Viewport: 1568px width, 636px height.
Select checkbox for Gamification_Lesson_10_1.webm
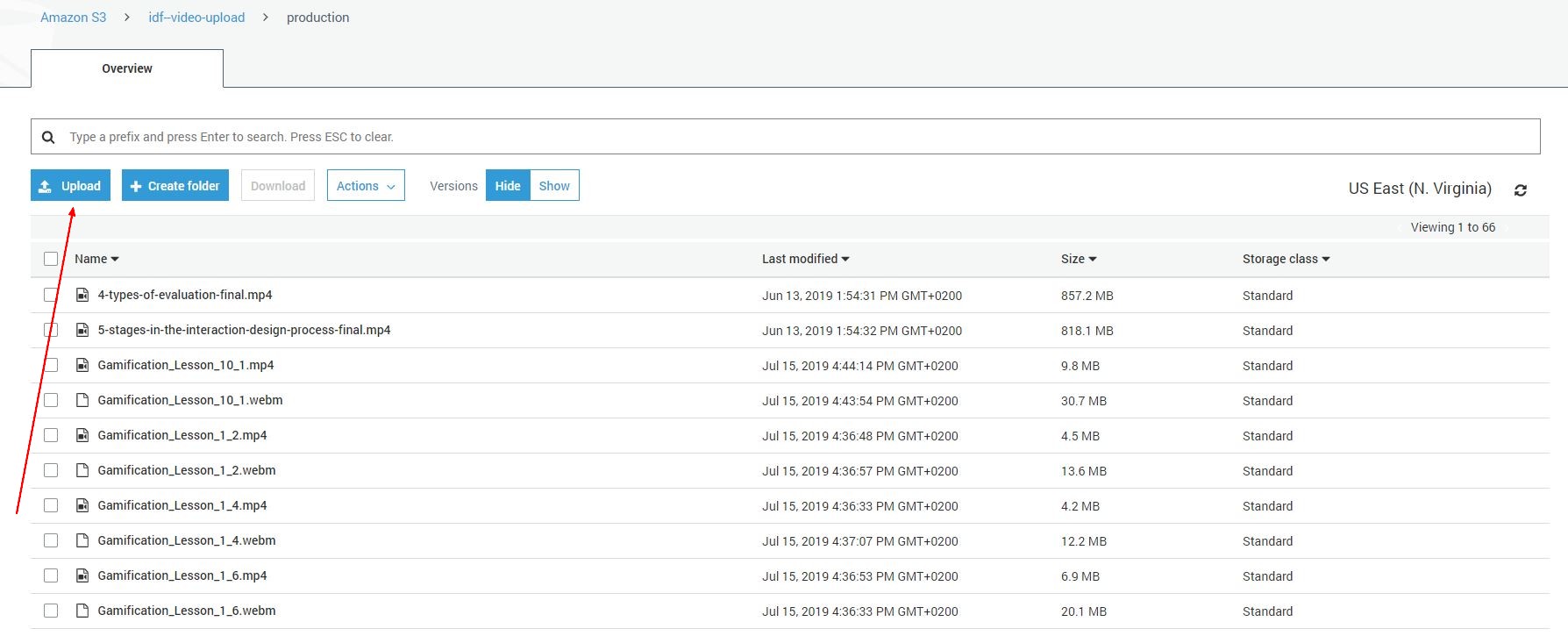point(51,400)
